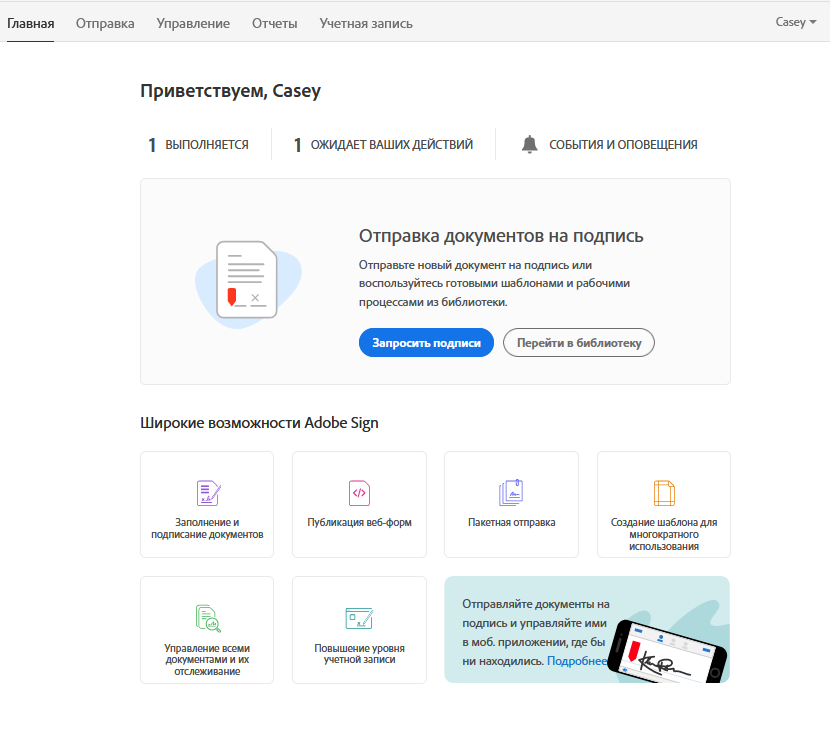This screenshot has width=830, height=737.
Task: Click the green document tracking icon
Action: coord(208,618)
